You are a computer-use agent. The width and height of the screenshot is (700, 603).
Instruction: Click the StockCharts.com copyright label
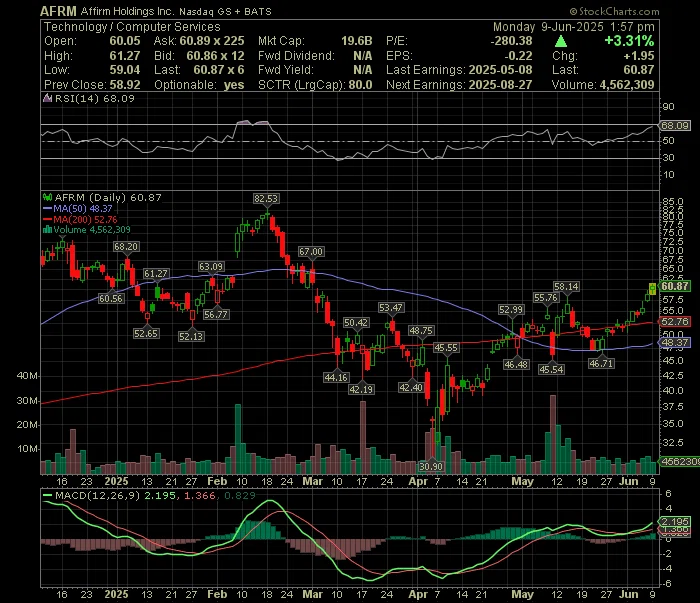point(614,11)
